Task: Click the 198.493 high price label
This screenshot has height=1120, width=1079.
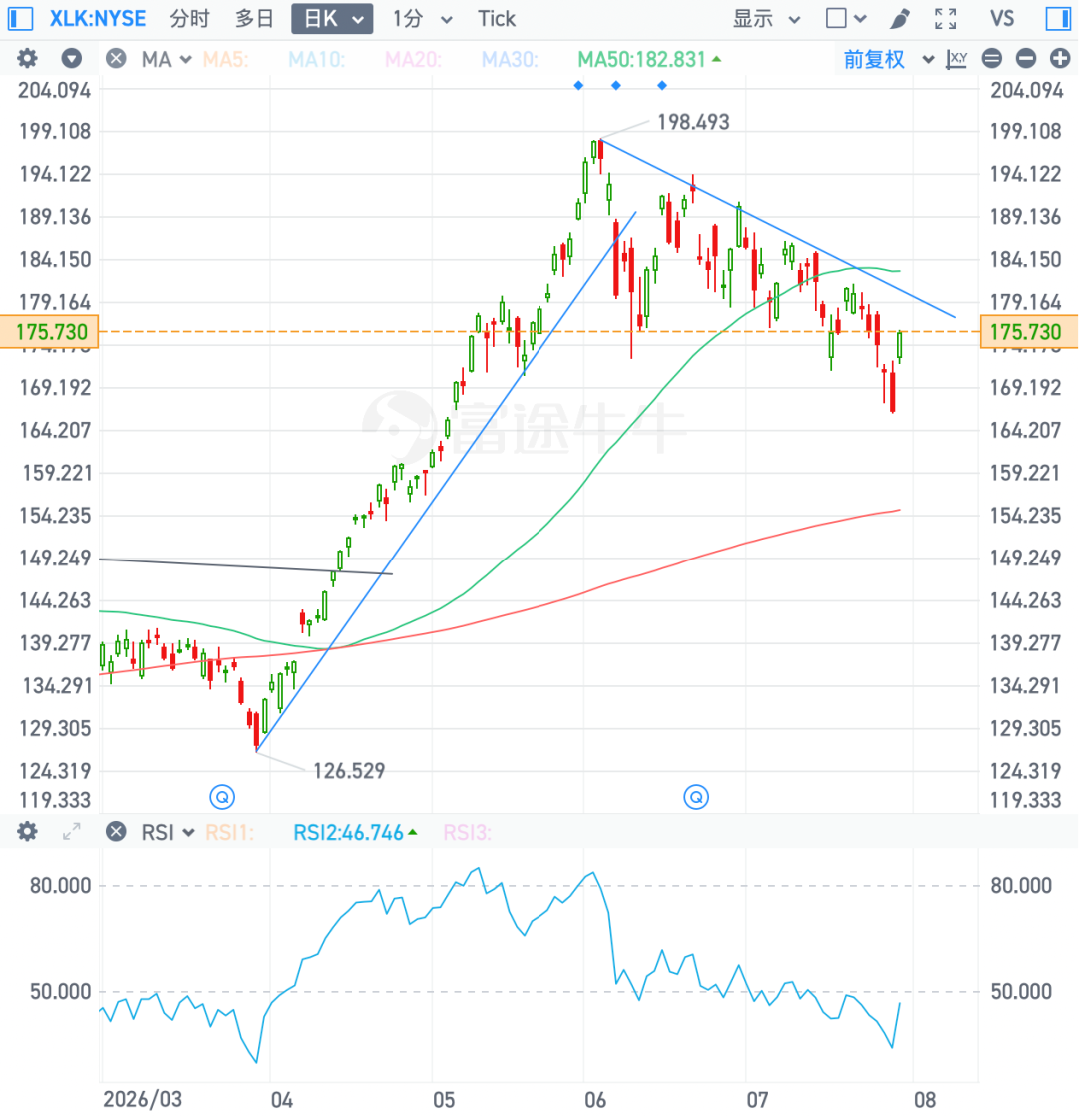Action: pyautogui.click(x=693, y=122)
